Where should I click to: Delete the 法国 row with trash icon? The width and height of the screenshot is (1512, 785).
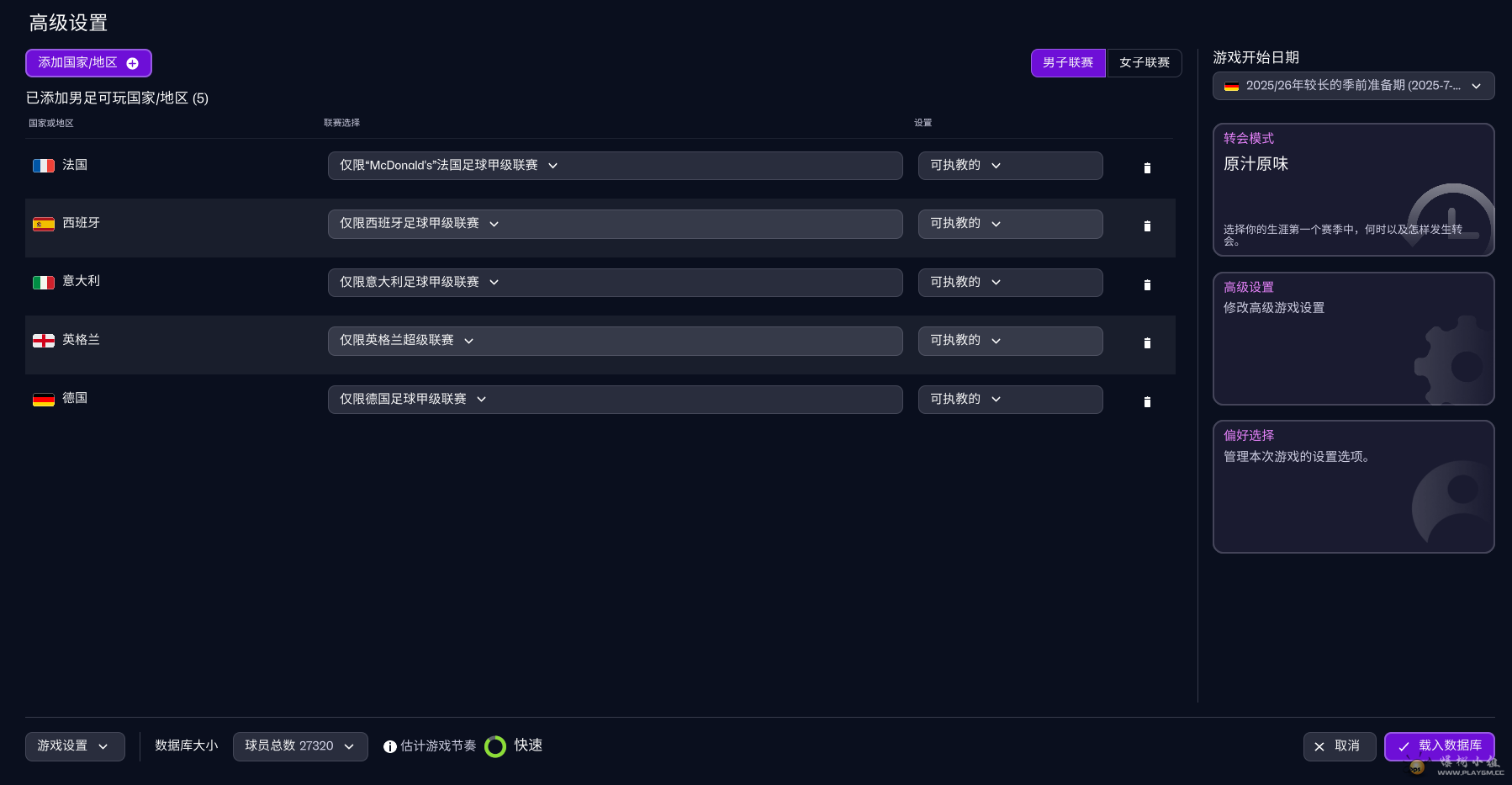1147,168
